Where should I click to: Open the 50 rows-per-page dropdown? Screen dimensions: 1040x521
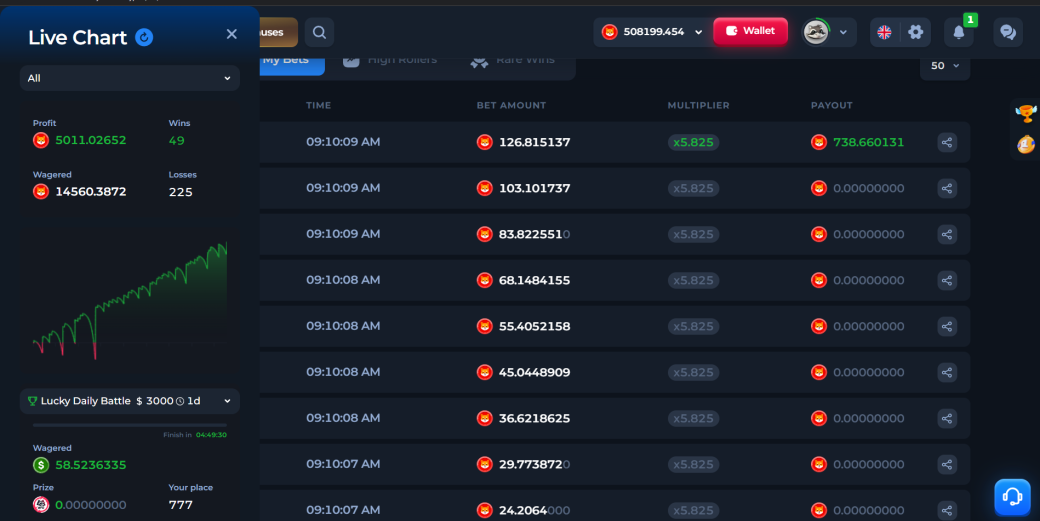(x=944, y=66)
